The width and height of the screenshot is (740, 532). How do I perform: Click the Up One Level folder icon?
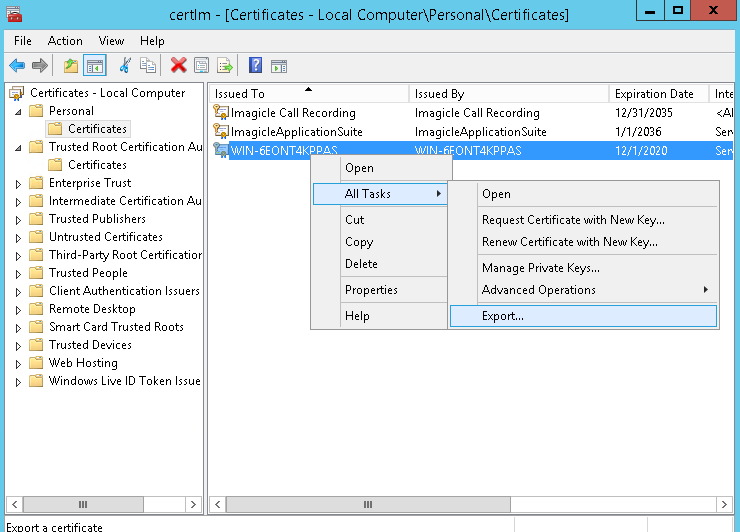(x=70, y=66)
